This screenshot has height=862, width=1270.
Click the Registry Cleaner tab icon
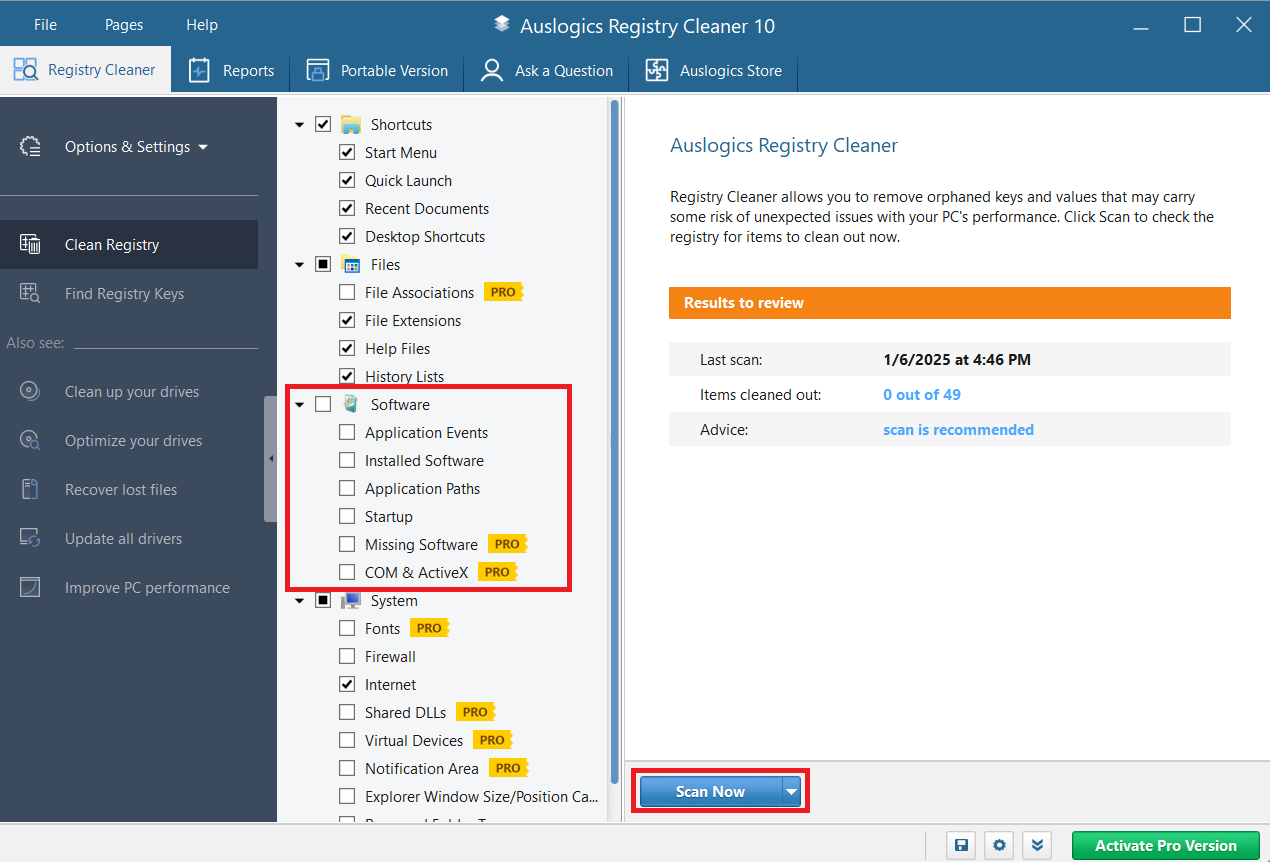tap(25, 70)
